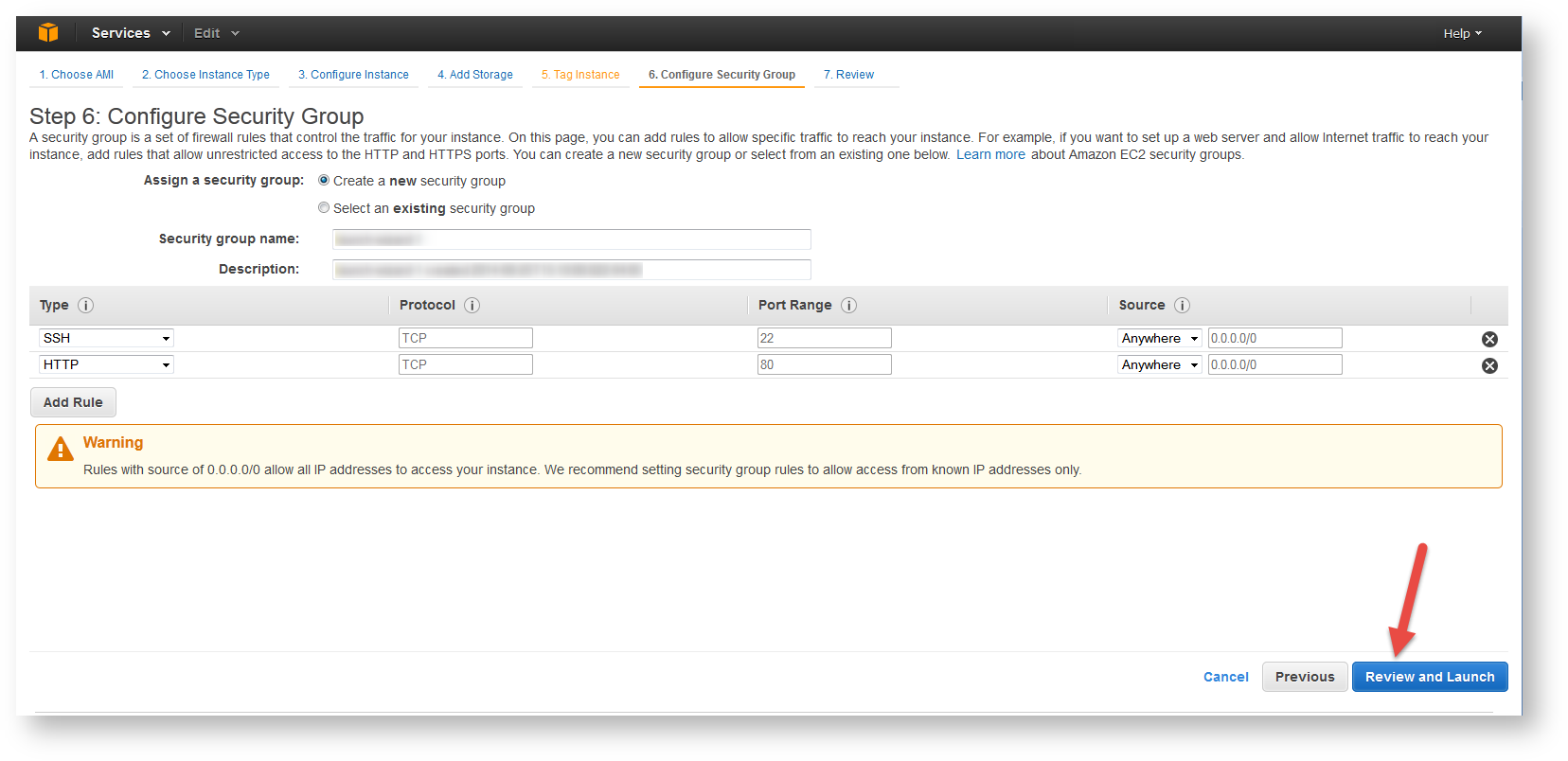This screenshot has width=1568, height=761.
Task: Click info icon beside Port Range header
Action: pos(848,305)
